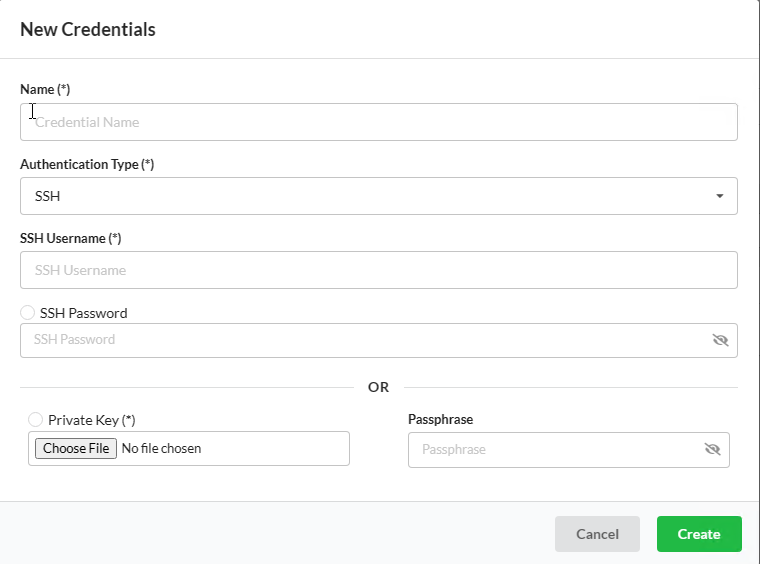This screenshot has height=564, width=760.
Task: Toggle Passphrase visibility eye icon
Action: pyautogui.click(x=712, y=449)
